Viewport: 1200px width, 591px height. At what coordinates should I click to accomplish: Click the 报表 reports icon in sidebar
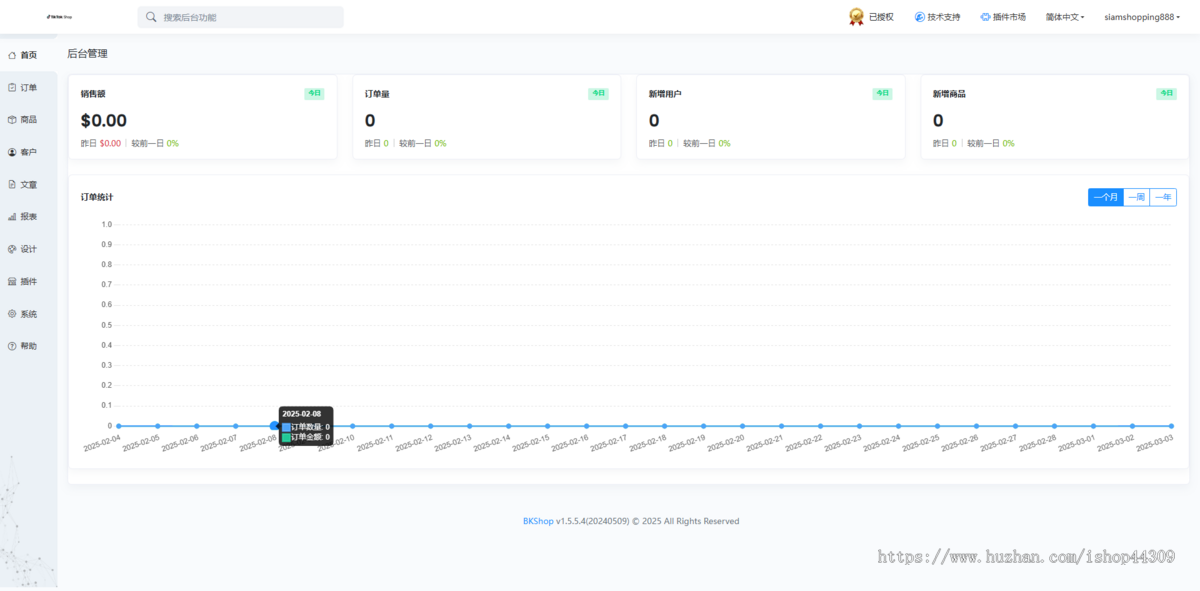pos(12,216)
